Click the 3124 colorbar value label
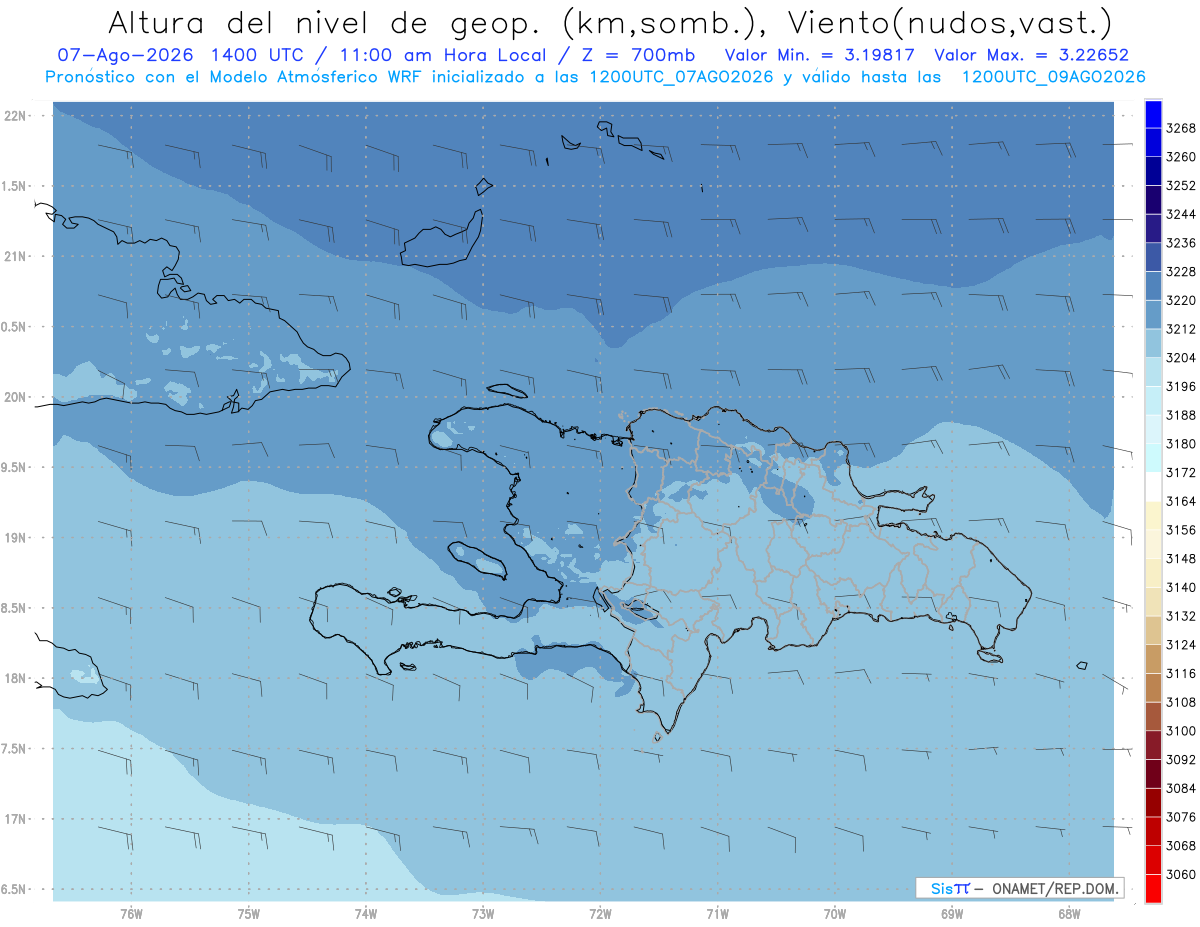 pyautogui.click(x=1181, y=645)
